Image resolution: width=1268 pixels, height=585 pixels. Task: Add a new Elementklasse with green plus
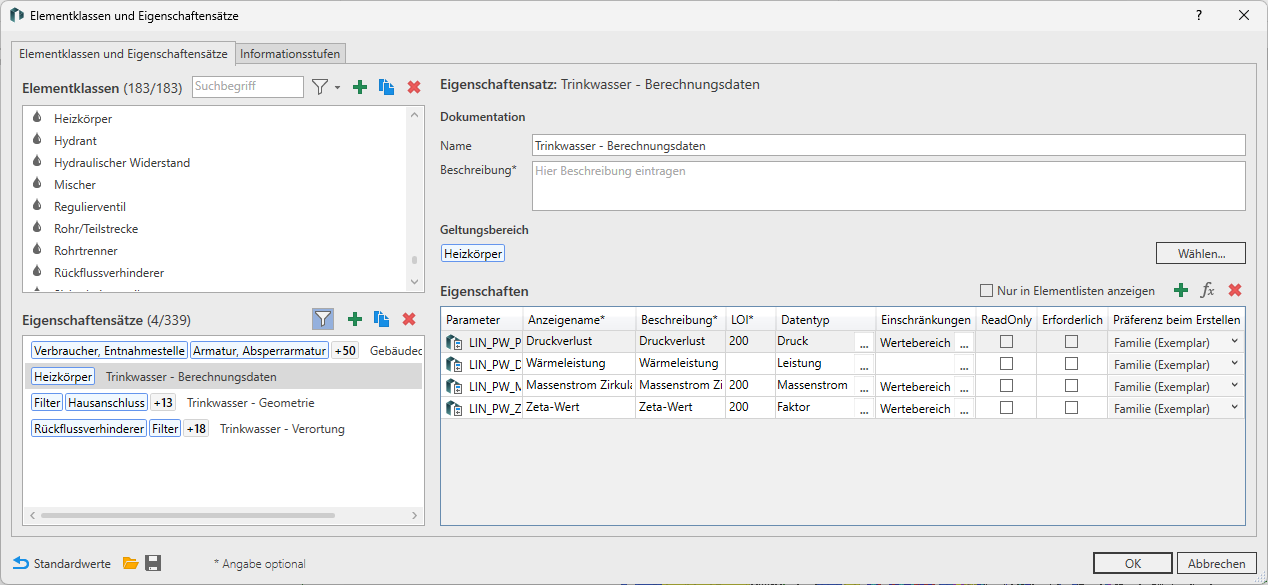pyautogui.click(x=360, y=87)
